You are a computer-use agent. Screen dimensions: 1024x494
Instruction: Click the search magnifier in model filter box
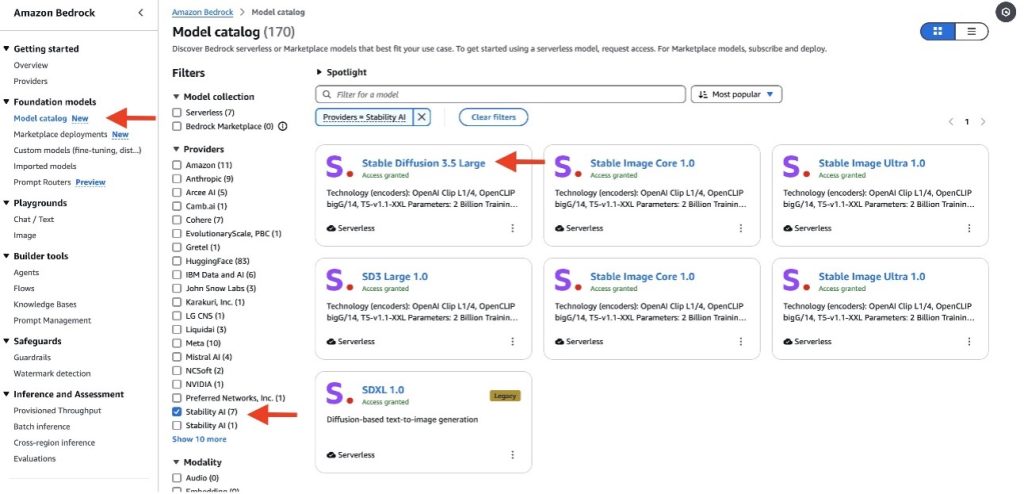[327, 95]
